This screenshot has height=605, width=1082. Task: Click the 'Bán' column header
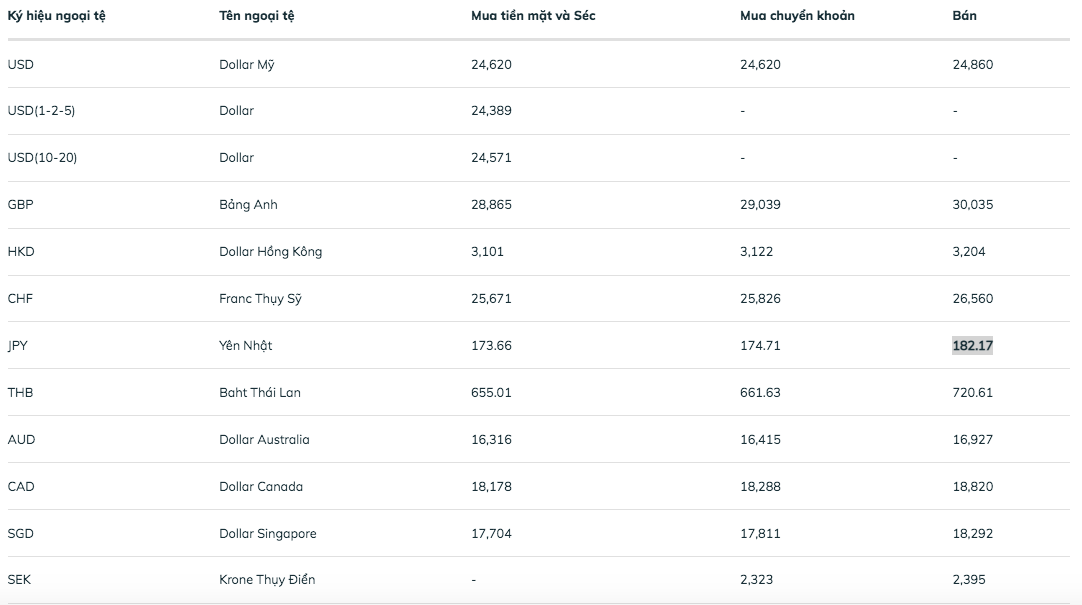965,16
